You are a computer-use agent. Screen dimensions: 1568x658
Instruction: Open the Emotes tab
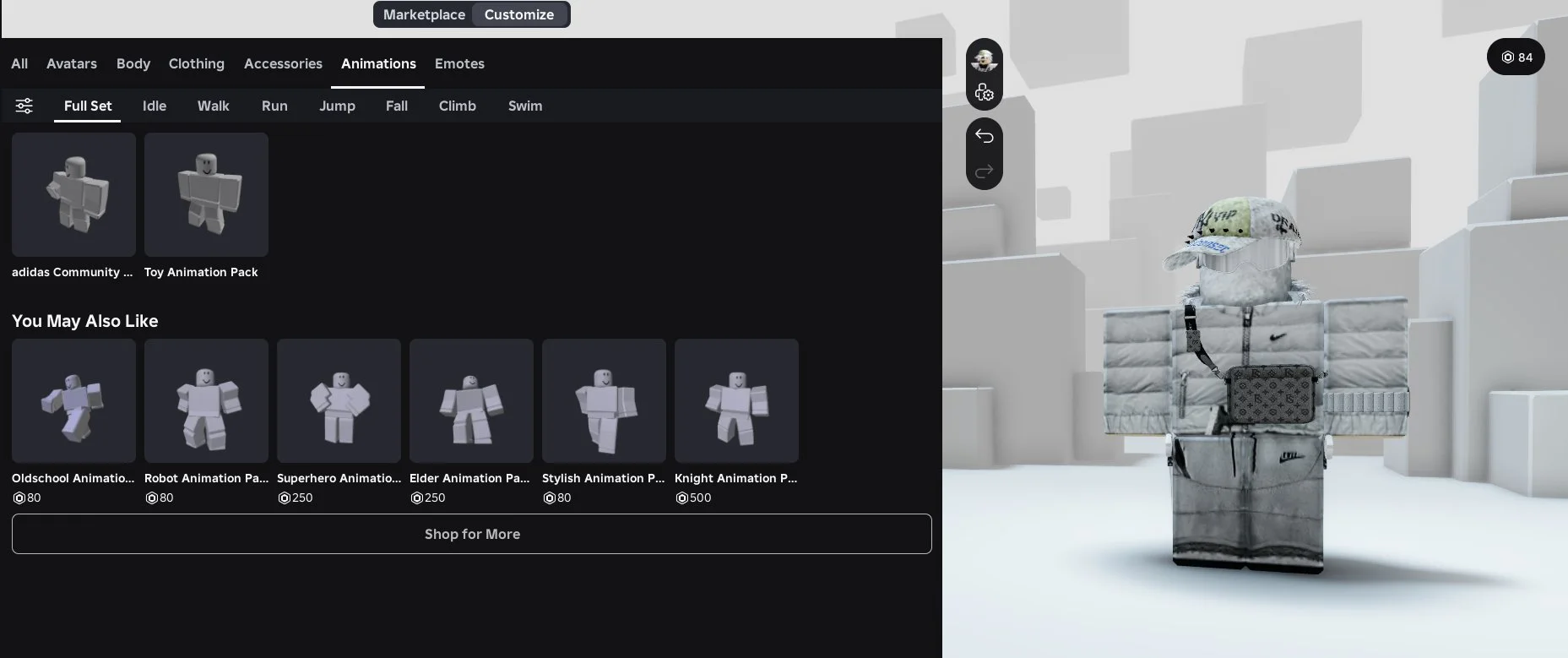459,63
